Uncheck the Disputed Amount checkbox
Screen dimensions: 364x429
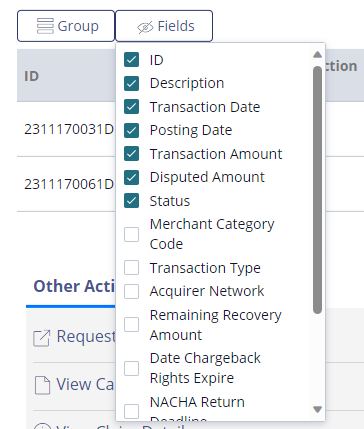131,177
